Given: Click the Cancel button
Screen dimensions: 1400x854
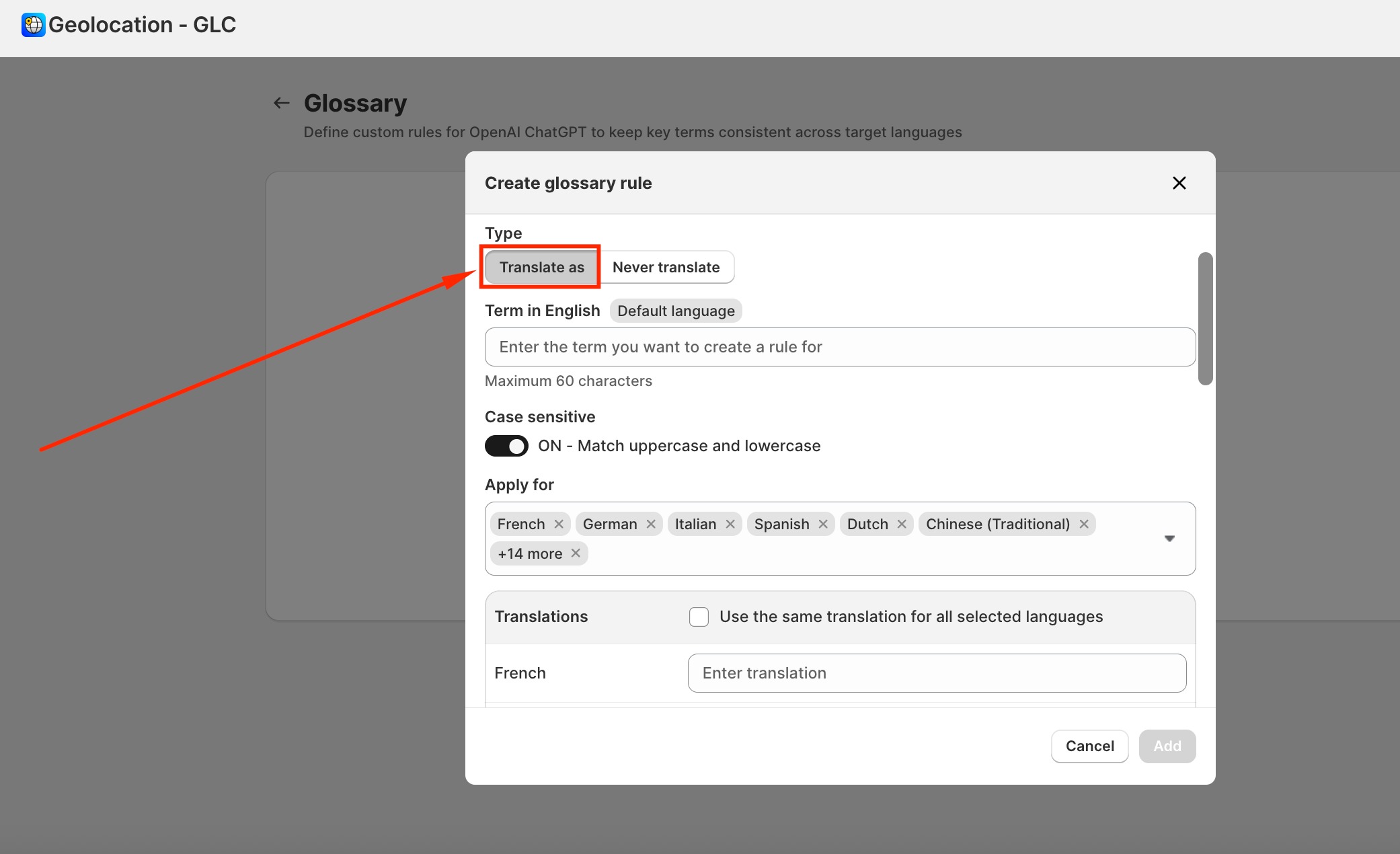Looking at the screenshot, I should click(x=1089, y=746).
